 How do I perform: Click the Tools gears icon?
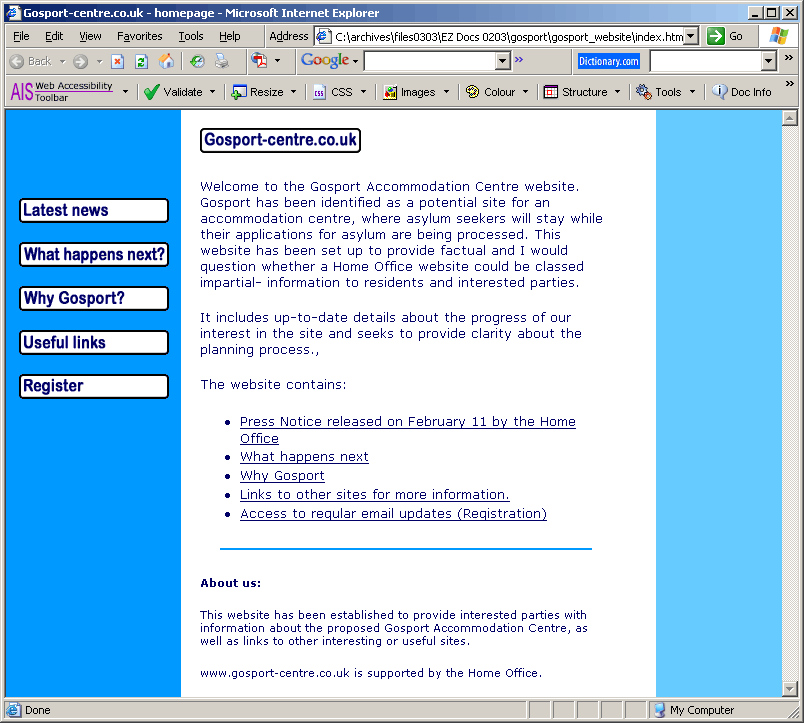tap(644, 92)
